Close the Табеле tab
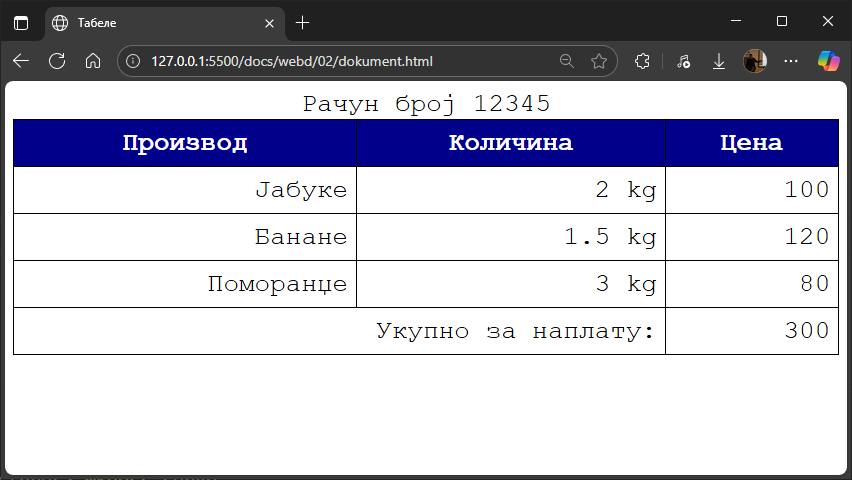 tap(269, 22)
